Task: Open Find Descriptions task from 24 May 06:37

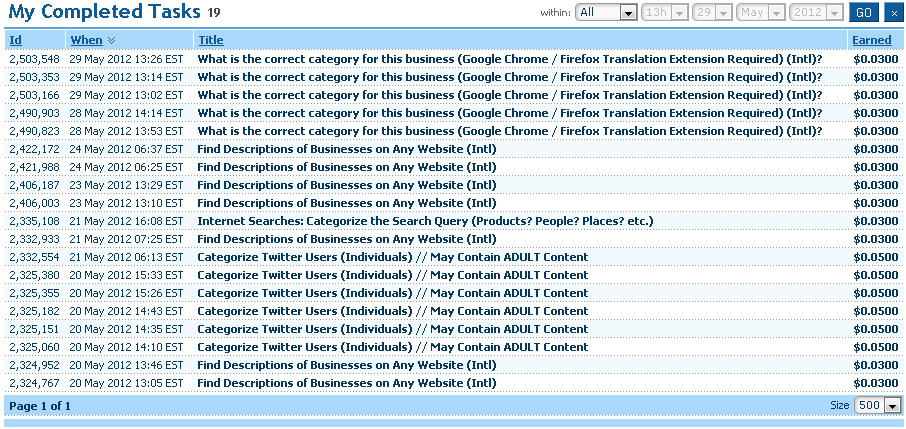Action: [347, 149]
